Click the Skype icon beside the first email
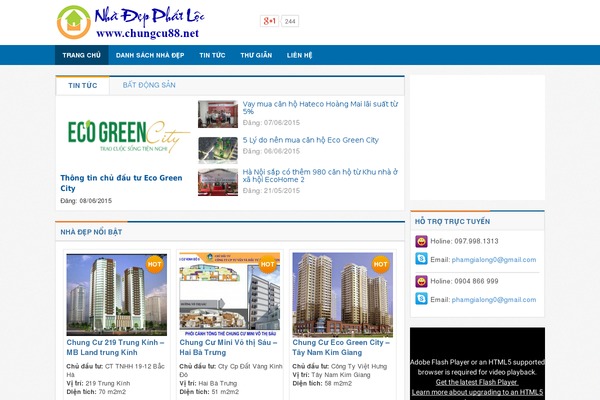 (x=421, y=259)
